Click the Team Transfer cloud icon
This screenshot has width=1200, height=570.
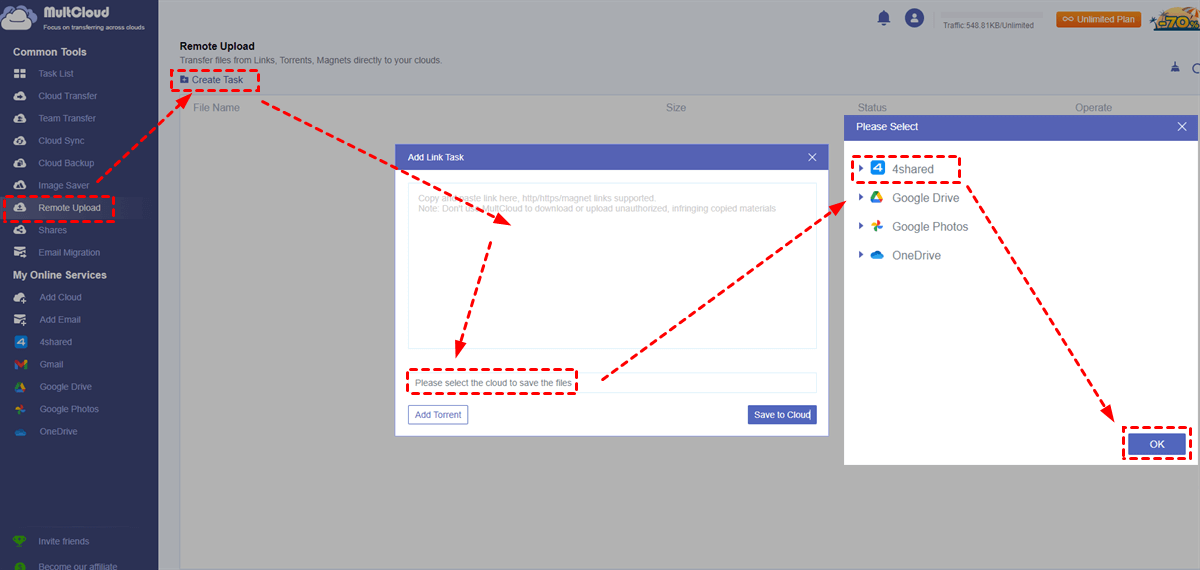pos(19,118)
